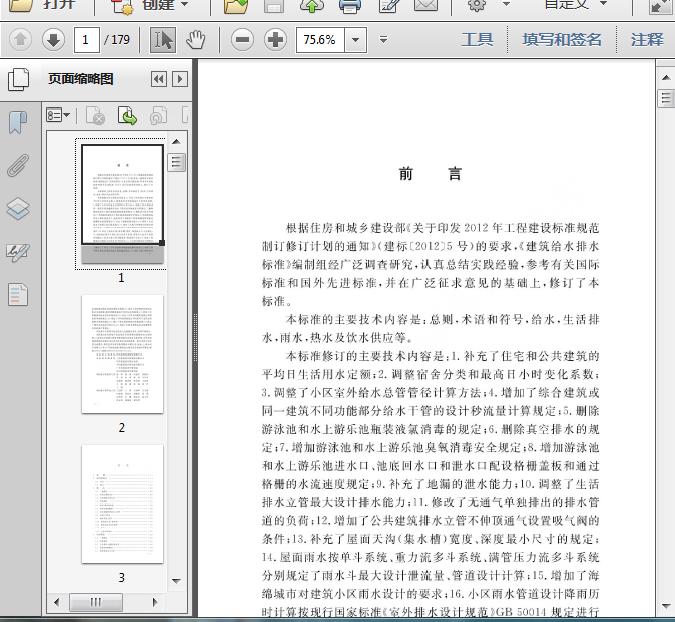The width and height of the screenshot is (675, 622).
Task: Click the 前 言 heading in document
Action: 430,174
